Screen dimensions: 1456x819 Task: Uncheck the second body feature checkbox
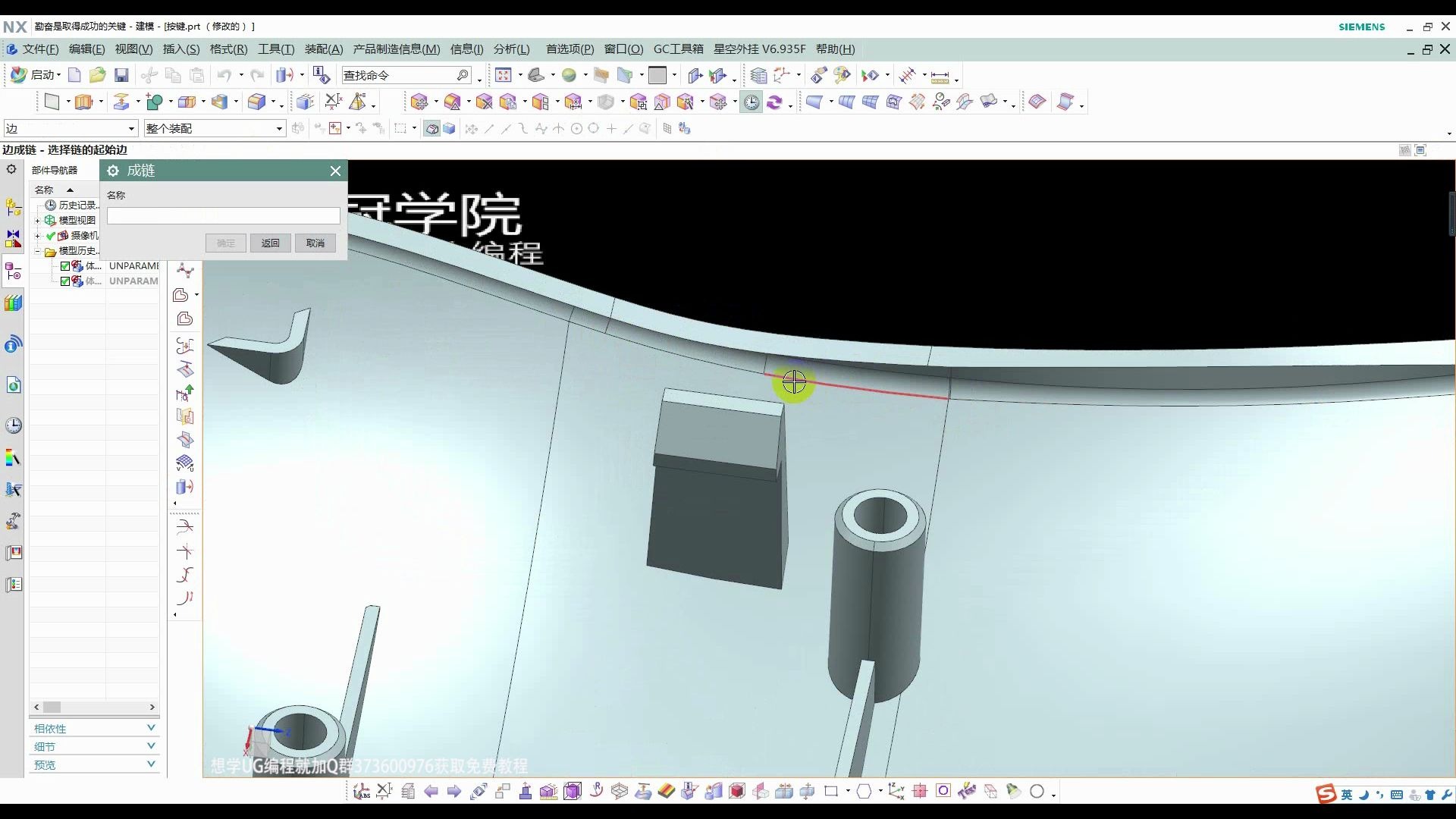pos(65,281)
